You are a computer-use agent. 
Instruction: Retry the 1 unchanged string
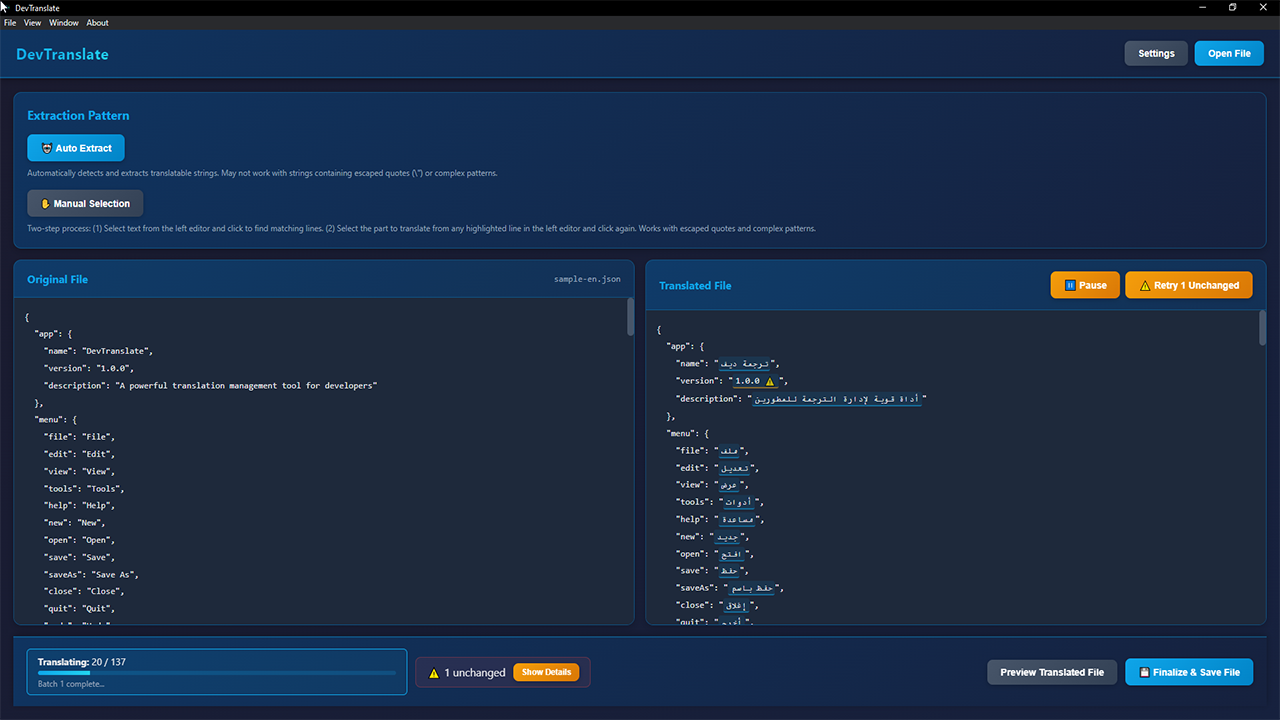1189,285
